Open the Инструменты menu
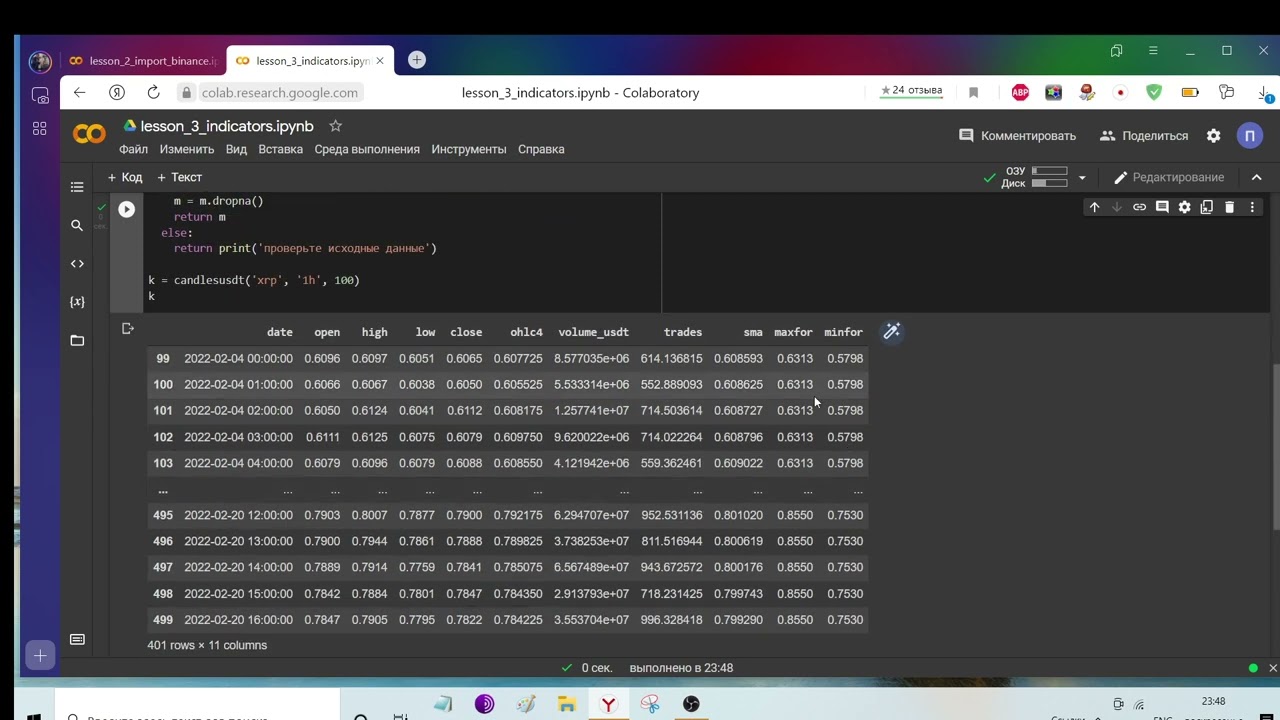Screen dimensions: 1280x720 tap(469, 149)
